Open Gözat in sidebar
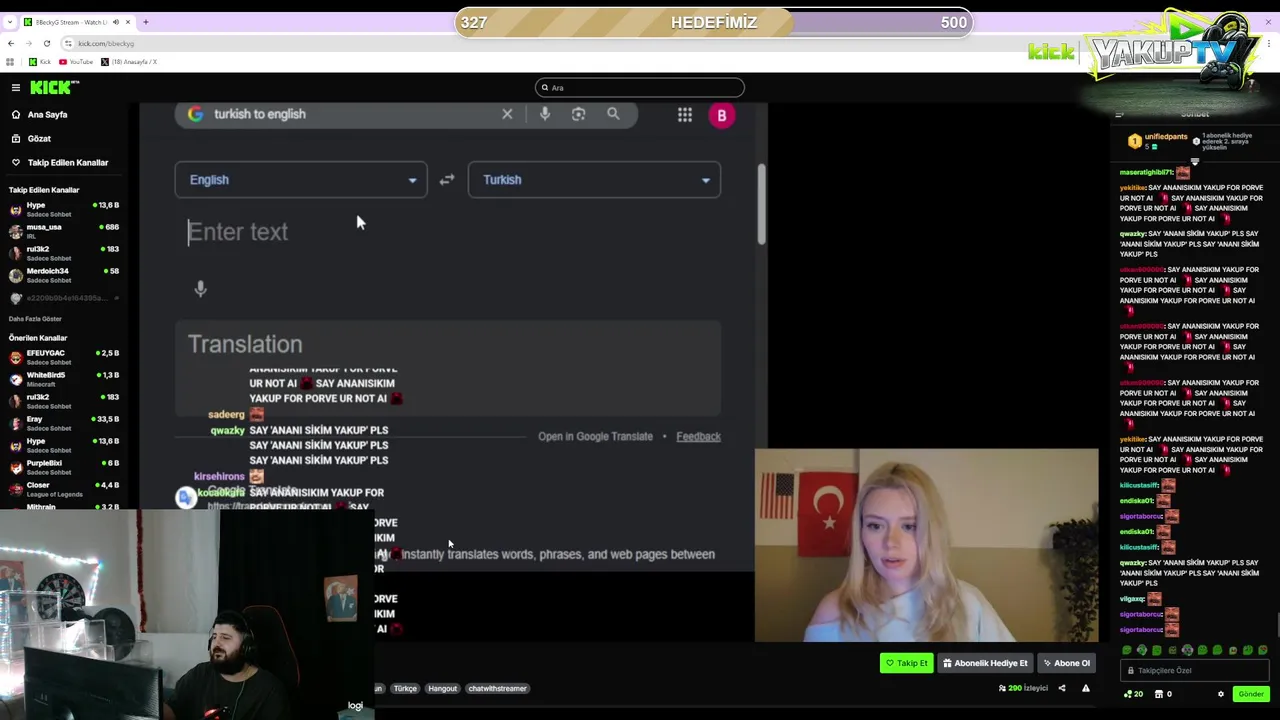 click(x=32, y=139)
